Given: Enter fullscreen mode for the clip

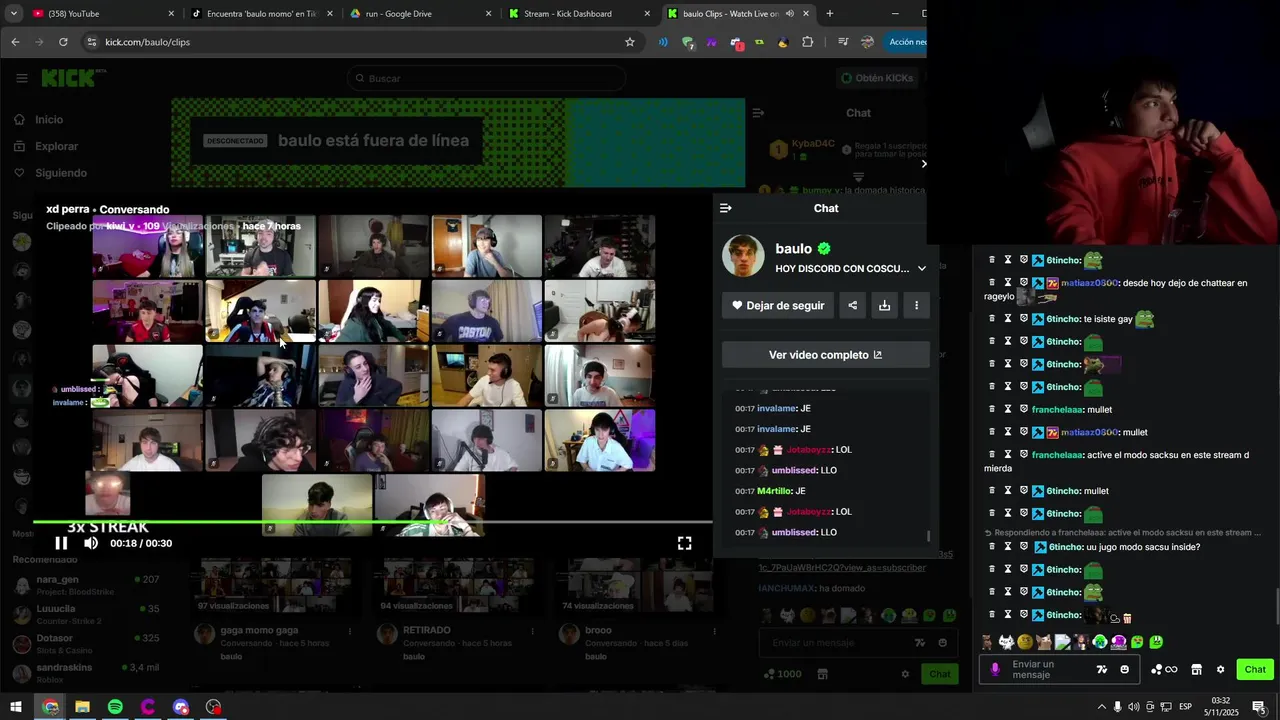Looking at the screenshot, I should (x=684, y=543).
